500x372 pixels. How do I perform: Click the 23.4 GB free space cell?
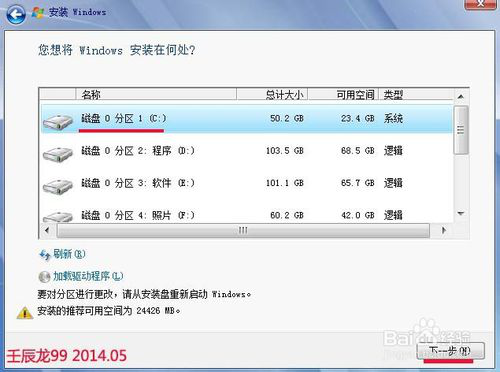pyautogui.click(x=358, y=119)
